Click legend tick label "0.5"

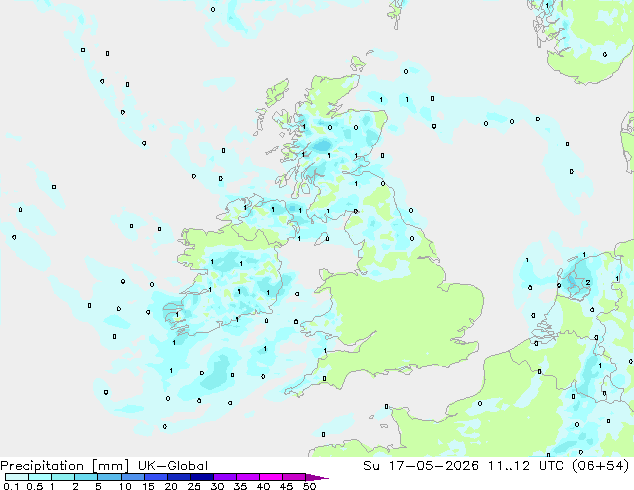pos(34,486)
